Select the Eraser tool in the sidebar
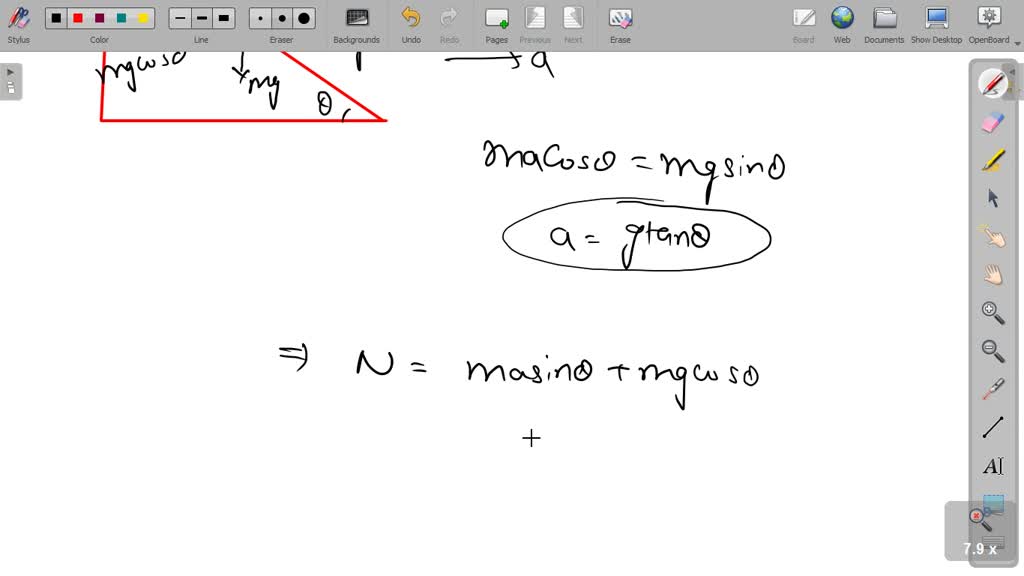Image resolution: width=1024 pixels, height=576 pixels. tap(992, 120)
